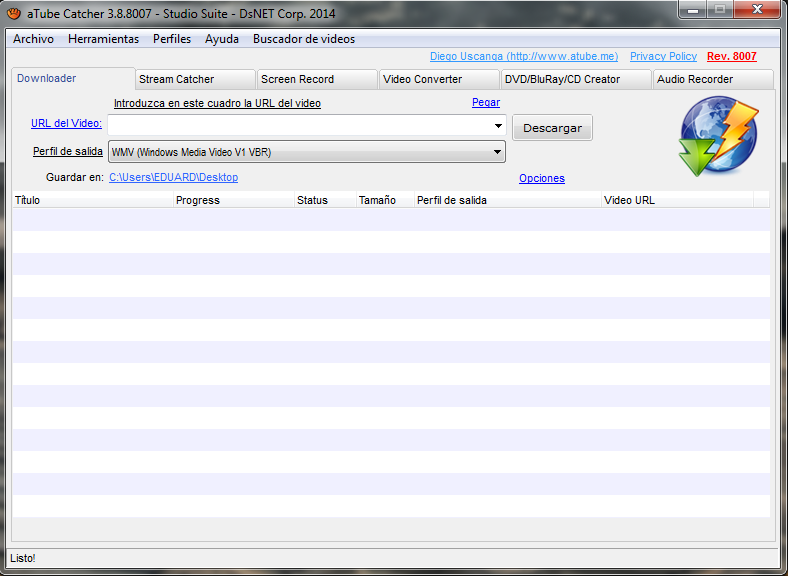Open the Perfiles menu
The width and height of the screenshot is (788, 576).
172,39
